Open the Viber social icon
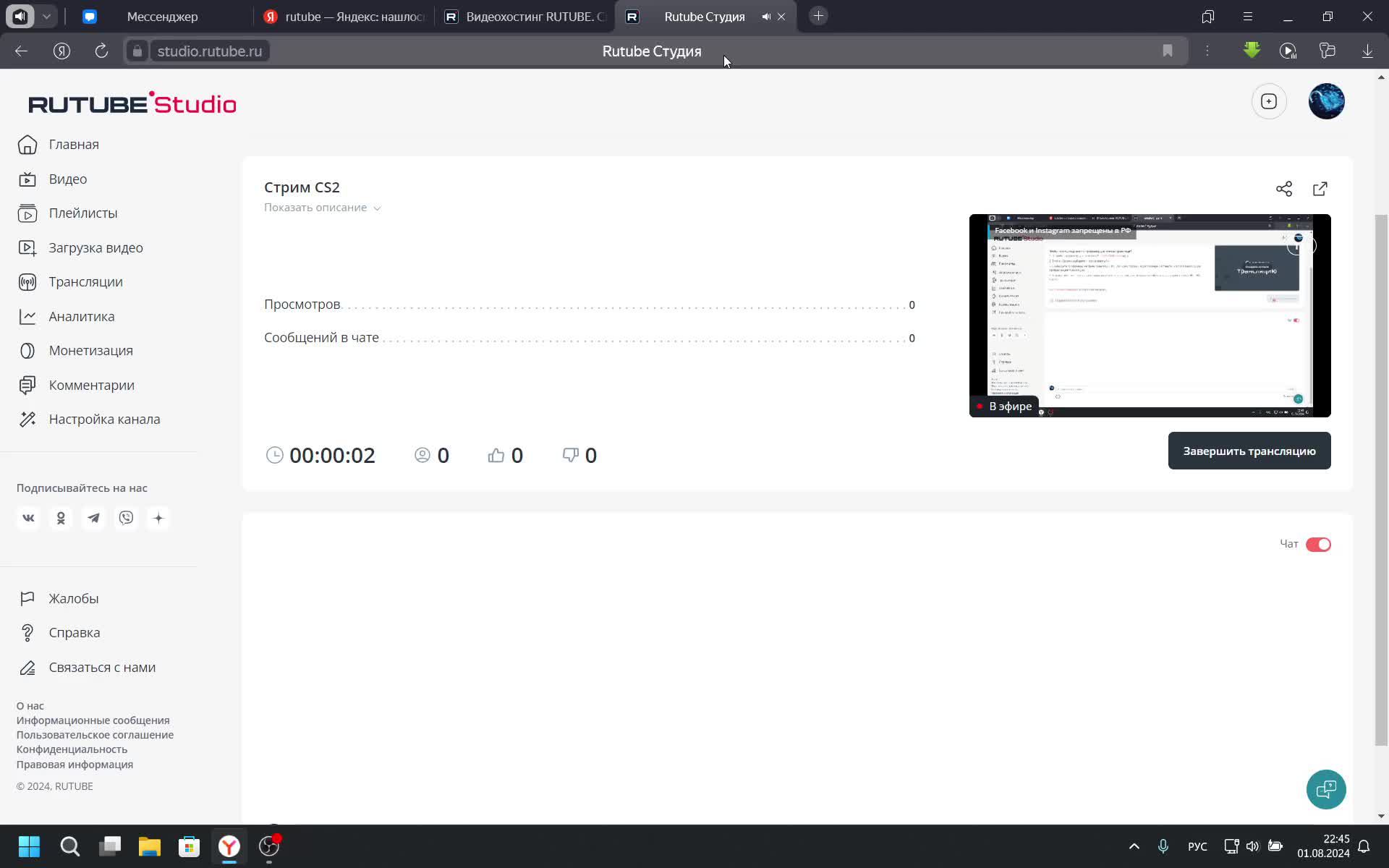Screen dimensions: 1389x868 click(x=126, y=518)
